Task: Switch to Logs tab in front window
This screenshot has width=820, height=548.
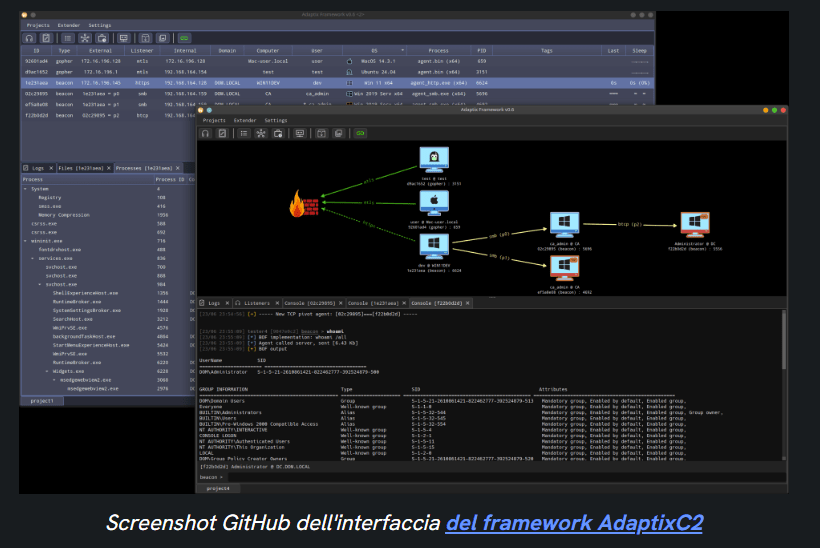Action: (211, 303)
